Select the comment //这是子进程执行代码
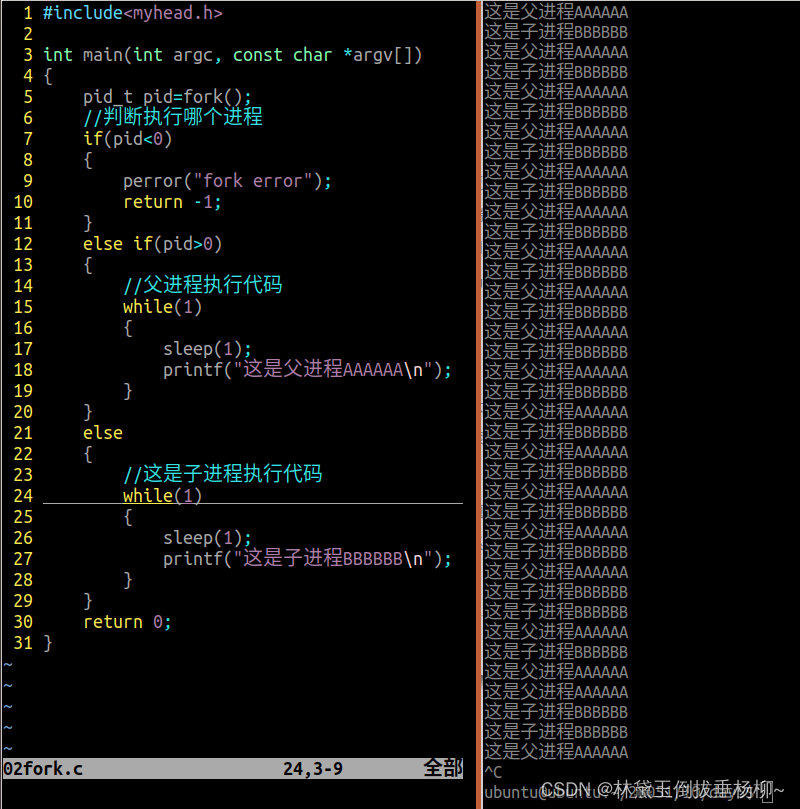The width and height of the screenshot is (800, 809). [x=222, y=475]
